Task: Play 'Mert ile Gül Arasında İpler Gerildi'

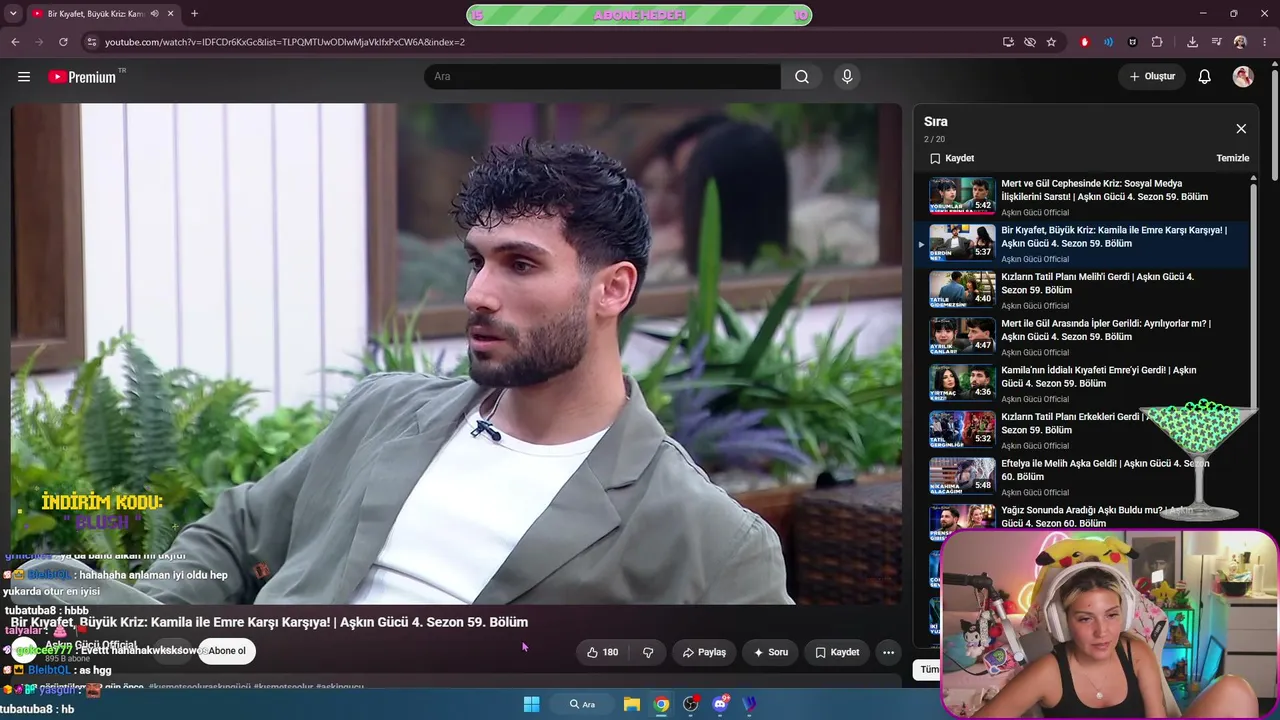Action: coord(1082,337)
